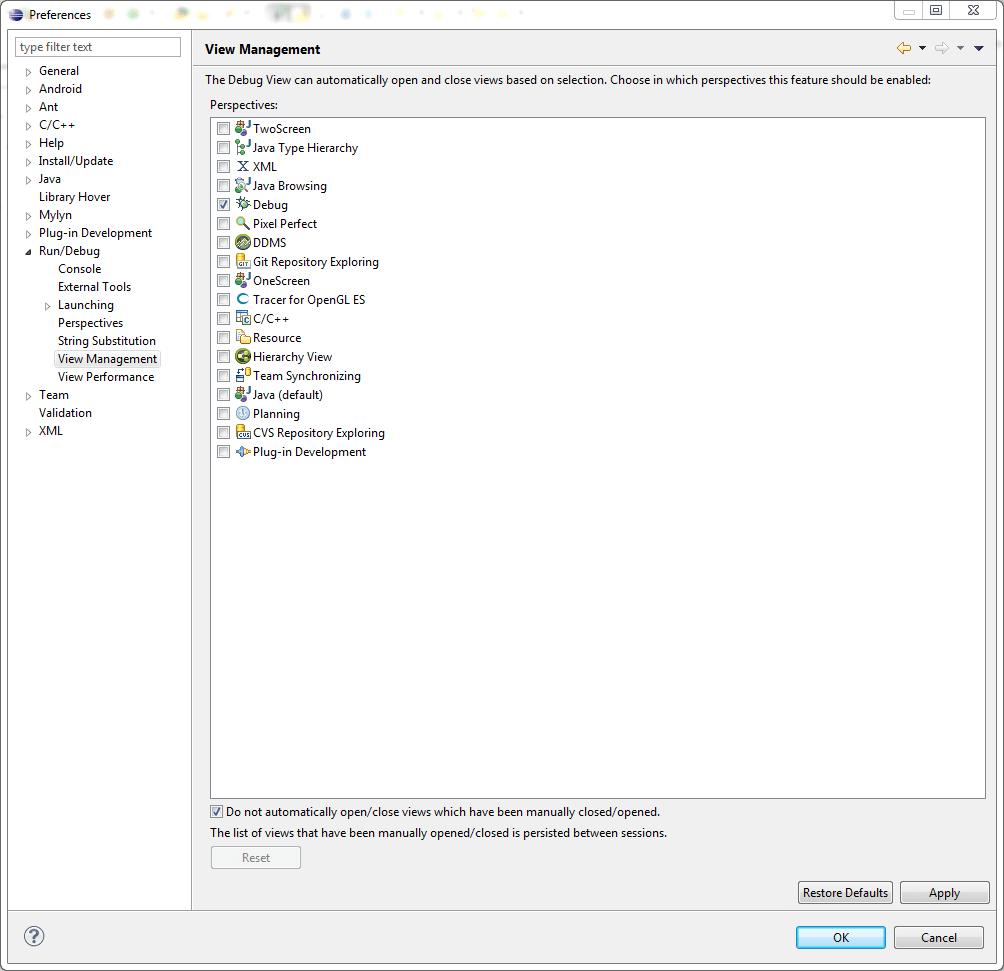Viewport: 1004px width, 971px height.
Task: Click the Git Repository Exploring icon
Action: pyautogui.click(x=243, y=261)
